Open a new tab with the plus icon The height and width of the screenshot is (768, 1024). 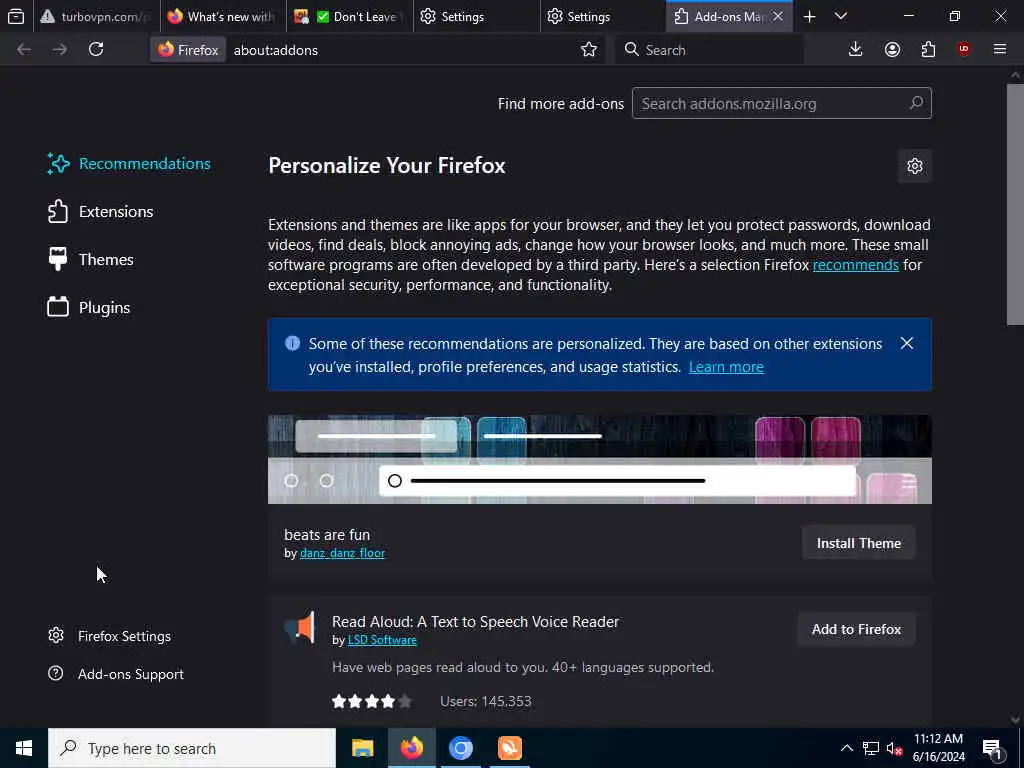[809, 17]
